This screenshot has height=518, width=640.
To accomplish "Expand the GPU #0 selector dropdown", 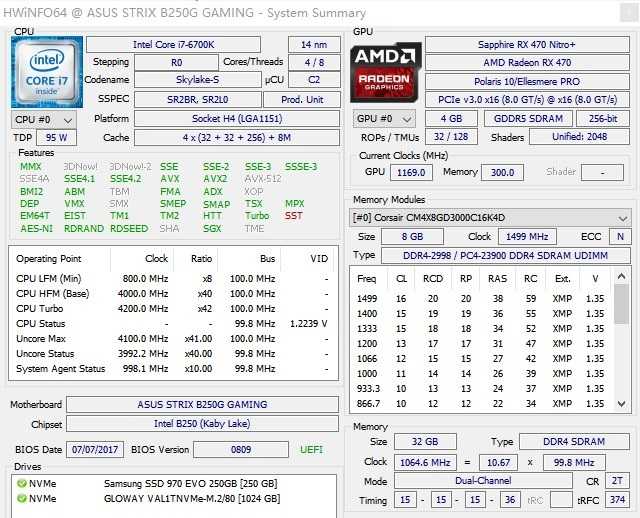I will tap(381, 119).
